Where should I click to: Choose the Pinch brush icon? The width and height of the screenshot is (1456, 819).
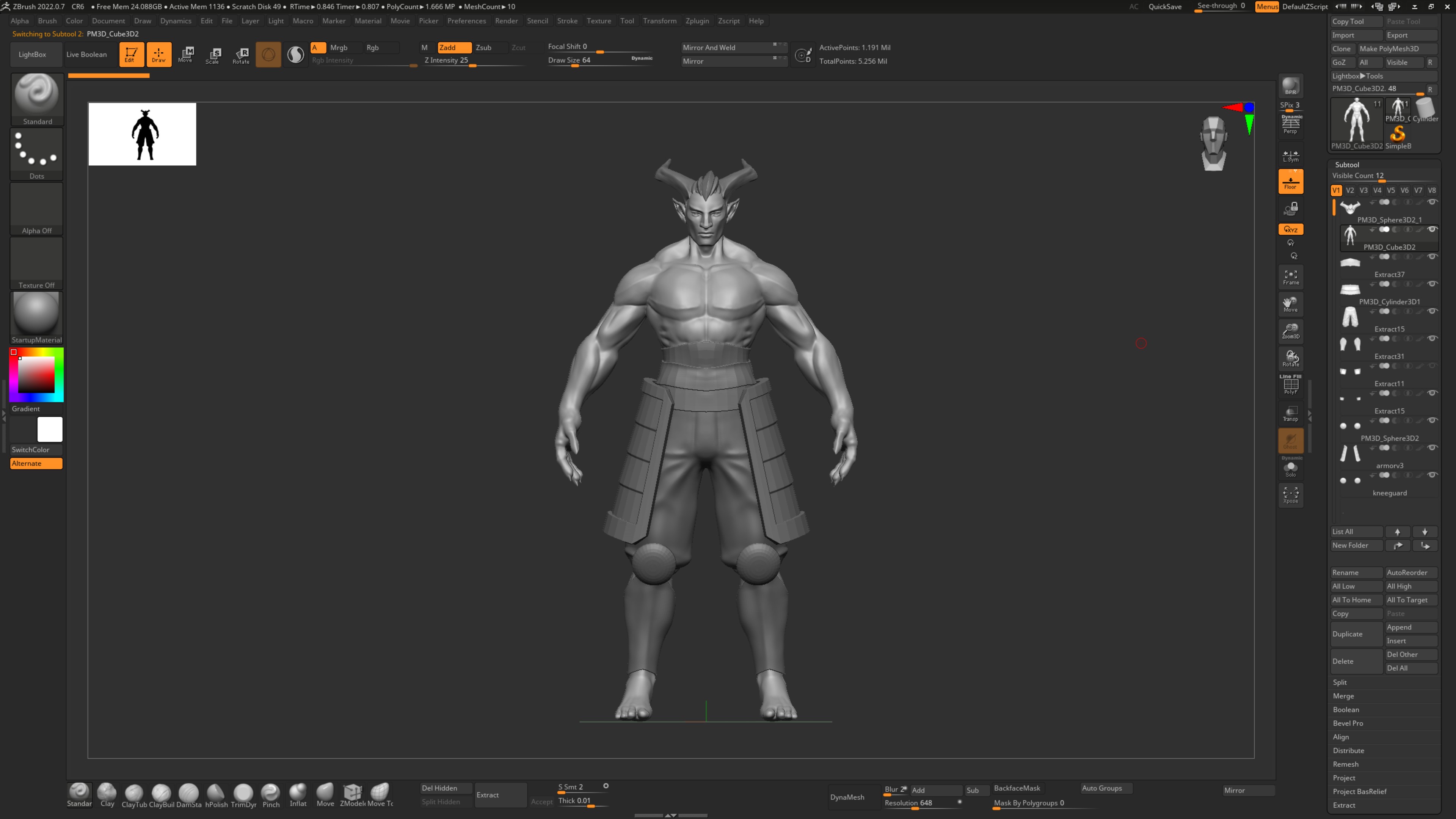[271, 792]
